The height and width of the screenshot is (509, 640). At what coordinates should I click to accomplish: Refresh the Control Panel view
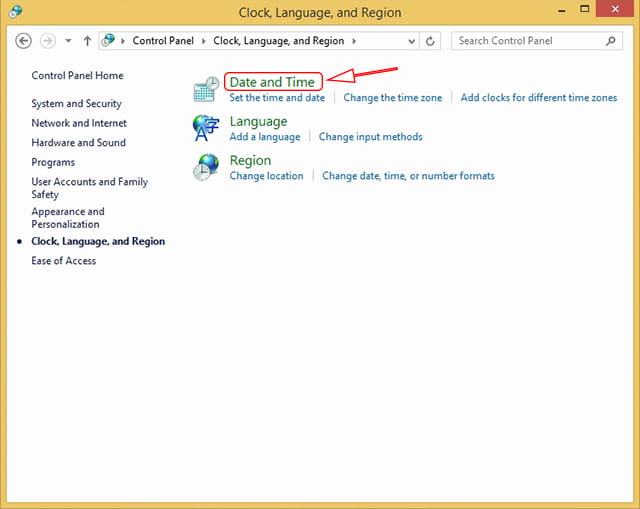click(430, 41)
